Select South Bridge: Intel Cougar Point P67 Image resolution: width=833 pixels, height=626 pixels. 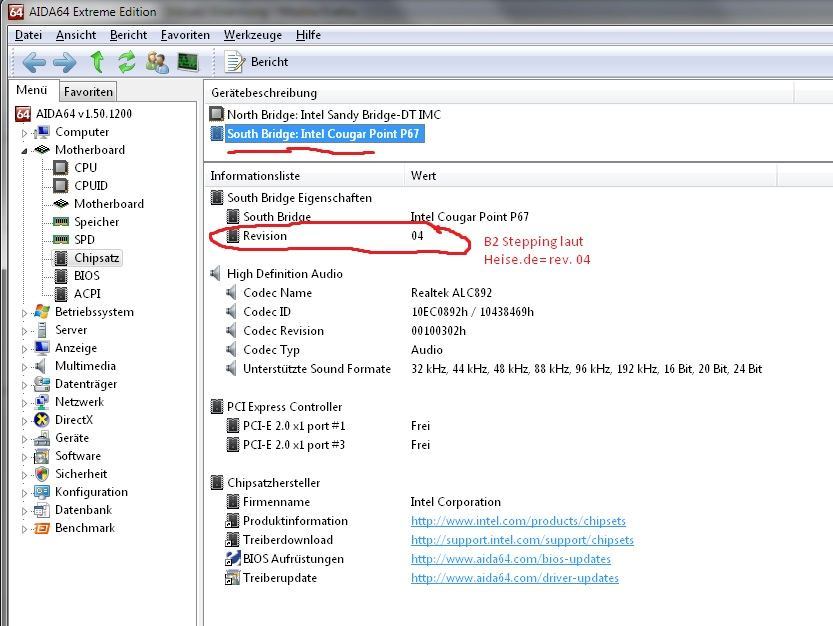point(323,133)
